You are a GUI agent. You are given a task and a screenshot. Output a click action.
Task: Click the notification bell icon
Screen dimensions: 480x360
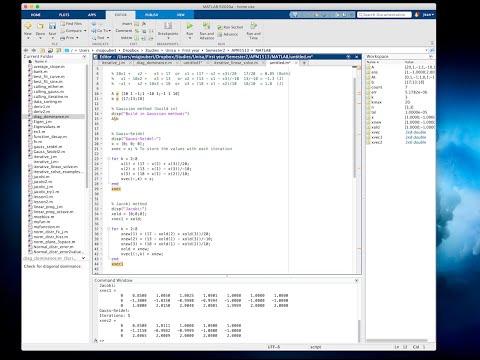(417, 15)
